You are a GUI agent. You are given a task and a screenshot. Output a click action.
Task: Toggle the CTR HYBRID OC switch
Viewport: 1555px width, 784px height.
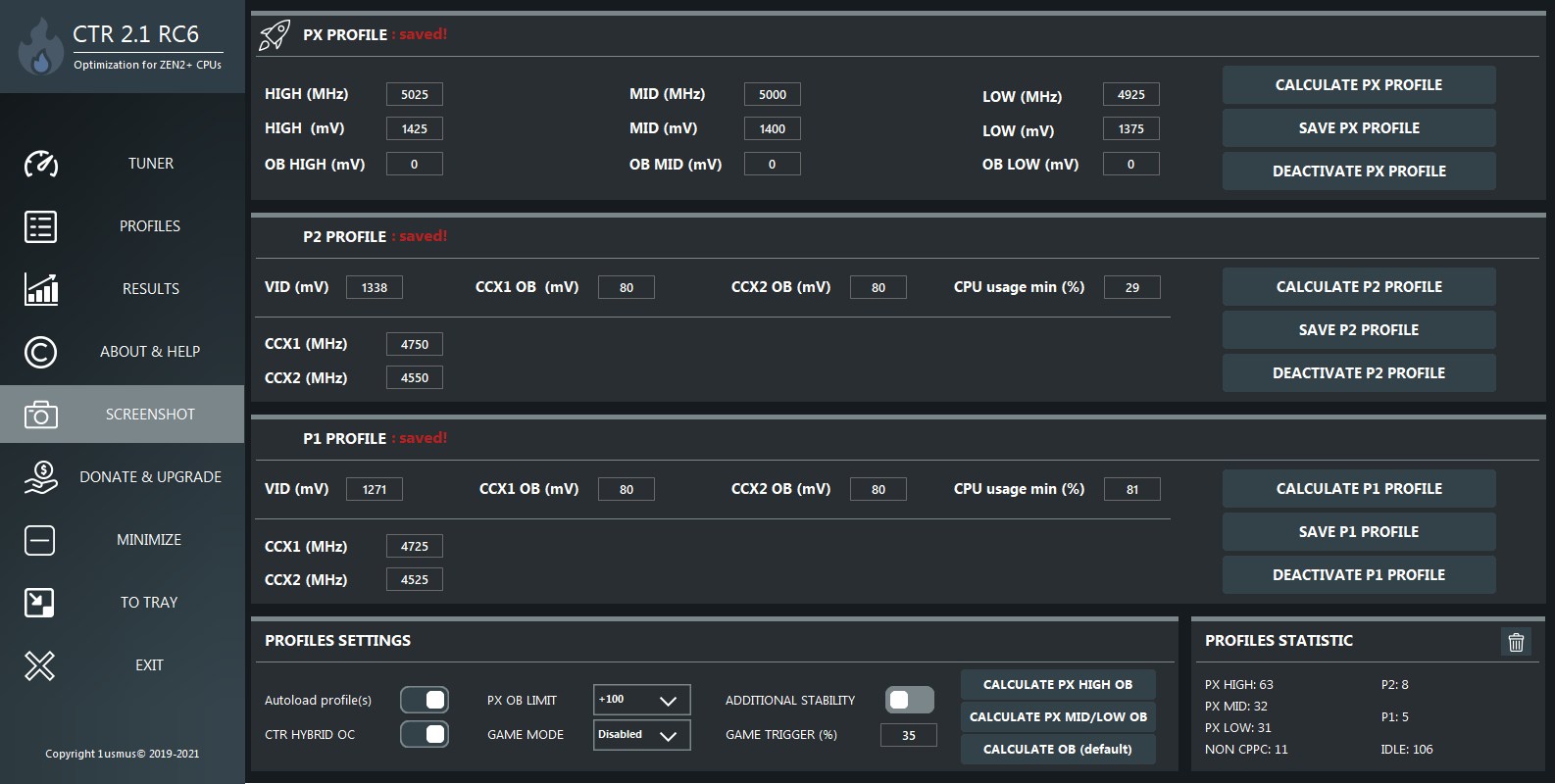425,734
